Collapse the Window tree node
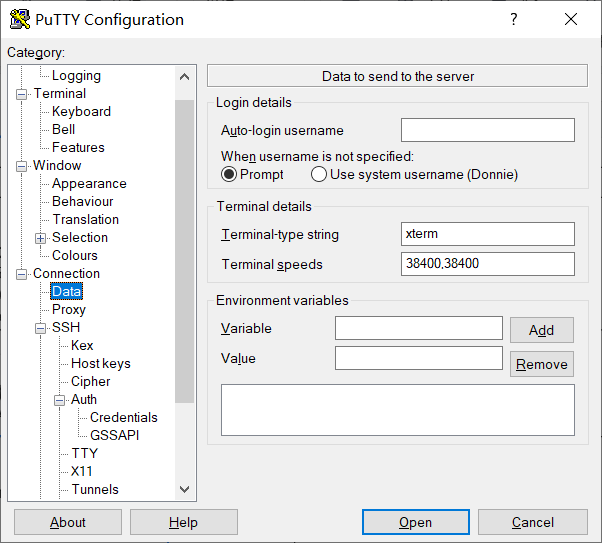This screenshot has width=602, height=543. [x=22, y=166]
